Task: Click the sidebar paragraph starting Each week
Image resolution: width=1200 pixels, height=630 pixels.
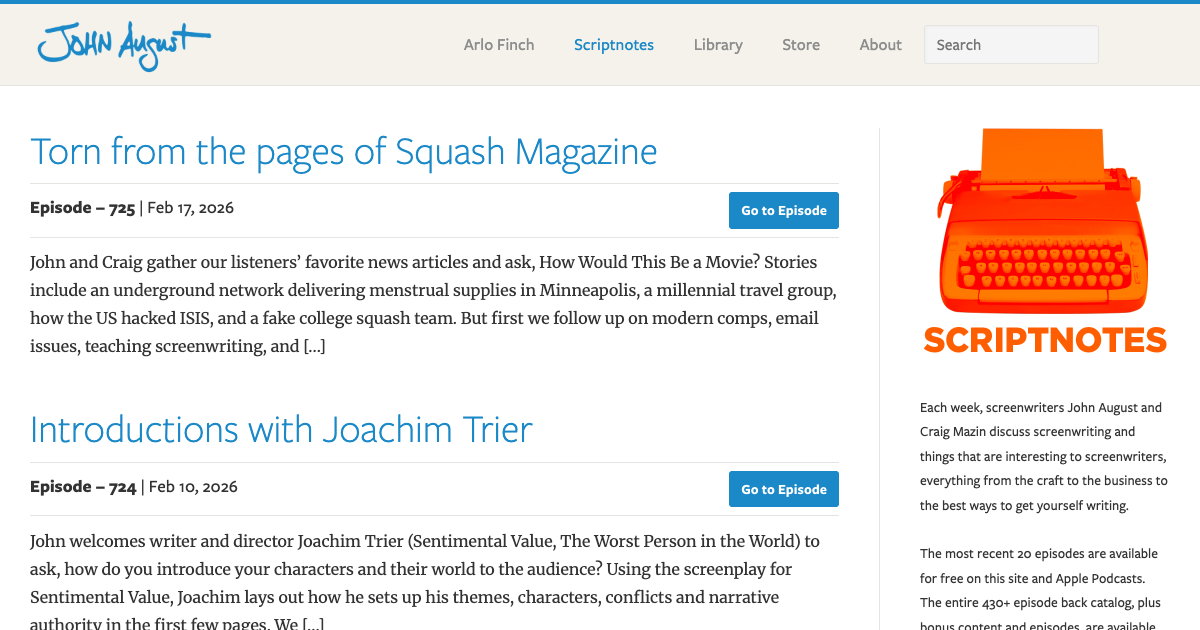Action: 1044,456
